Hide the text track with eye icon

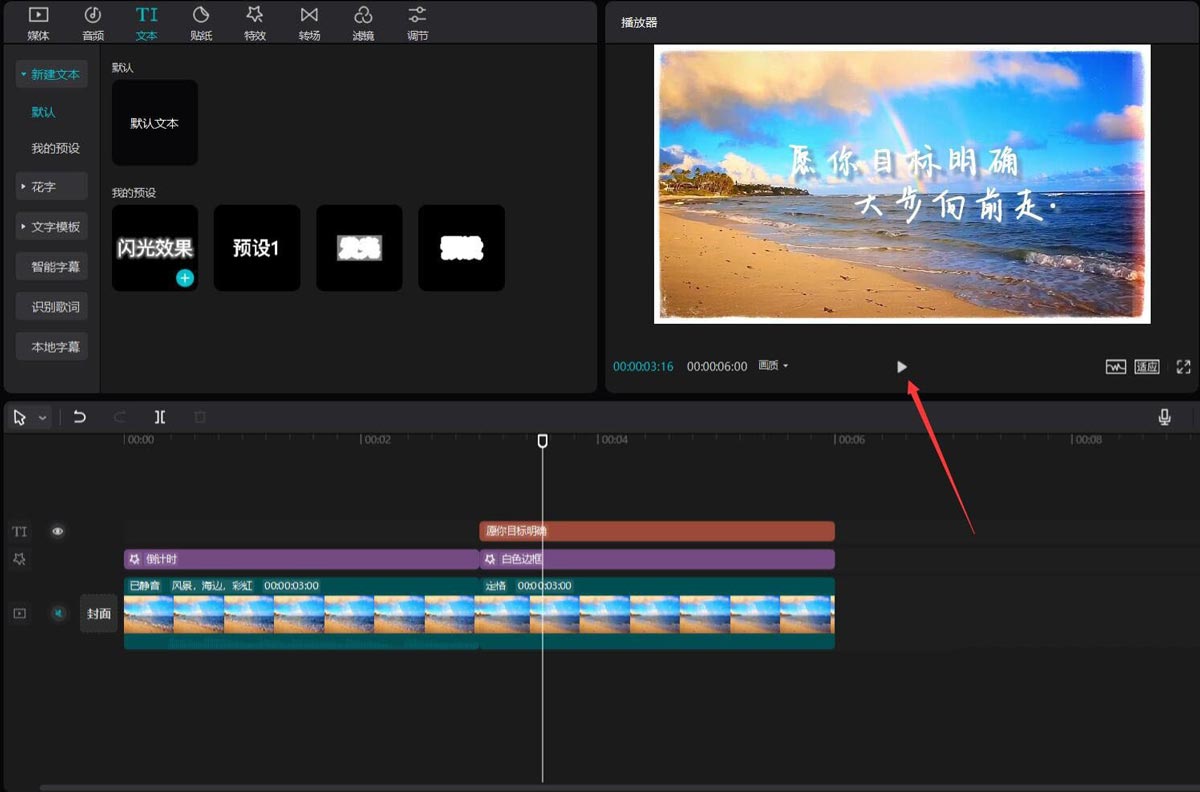point(58,532)
